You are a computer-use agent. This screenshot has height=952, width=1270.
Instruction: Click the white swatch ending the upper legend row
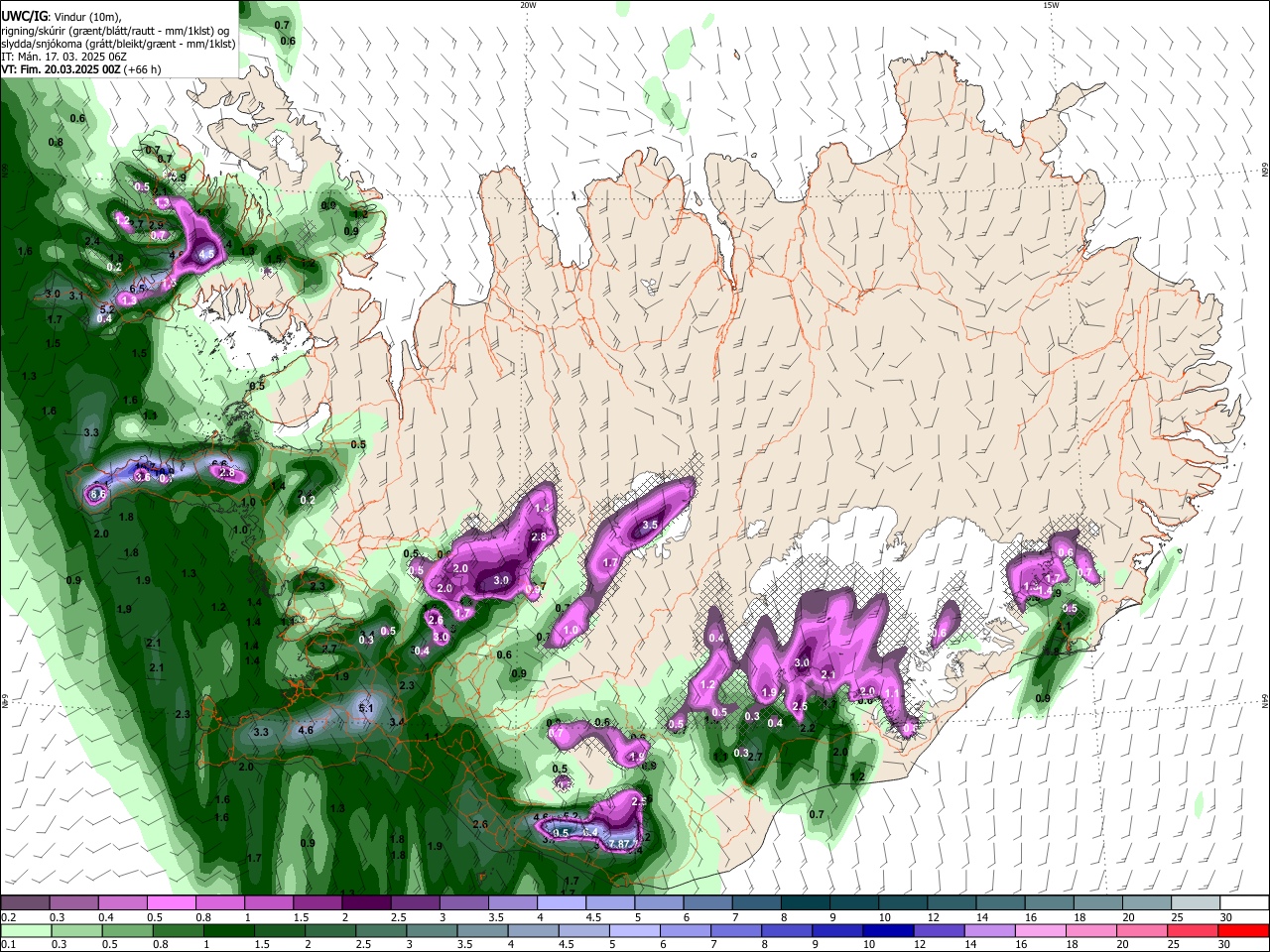click(x=1245, y=902)
